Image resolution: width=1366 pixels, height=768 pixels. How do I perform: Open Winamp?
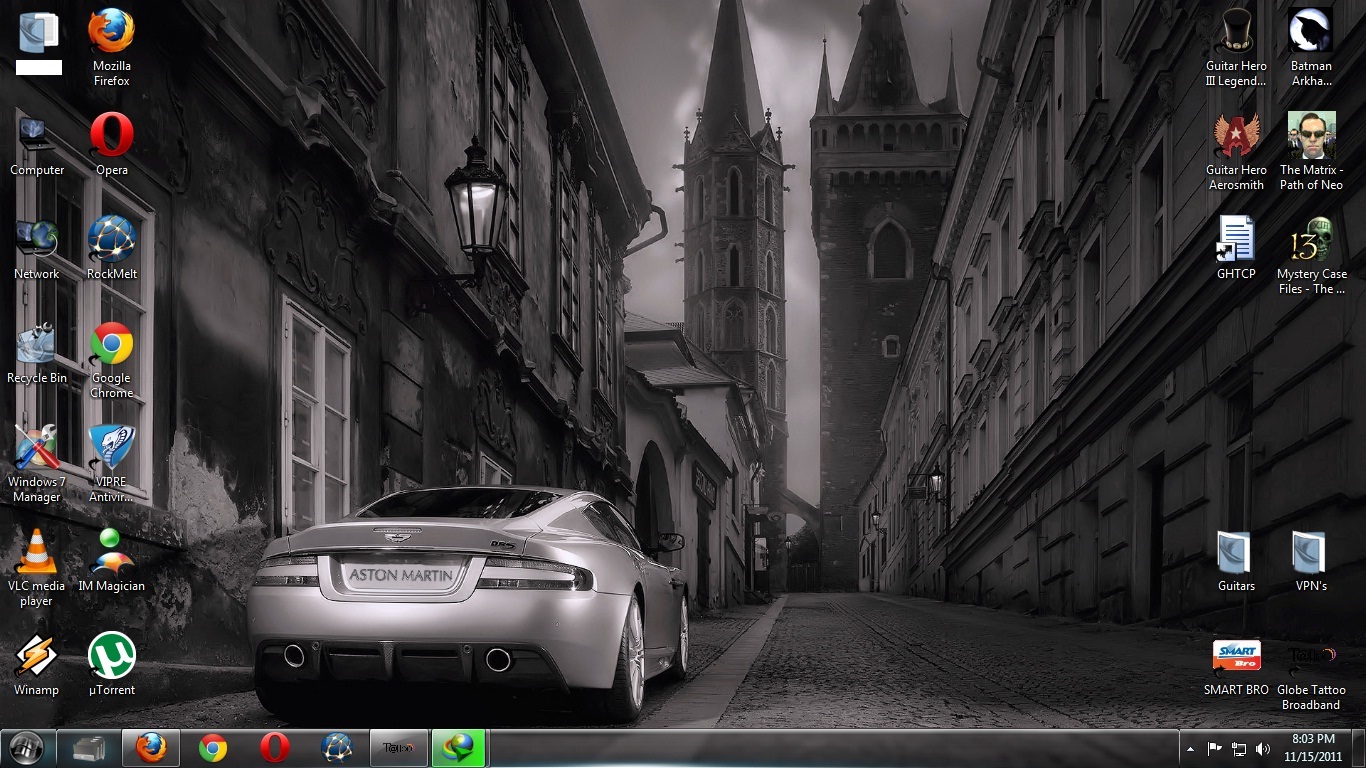[37, 655]
